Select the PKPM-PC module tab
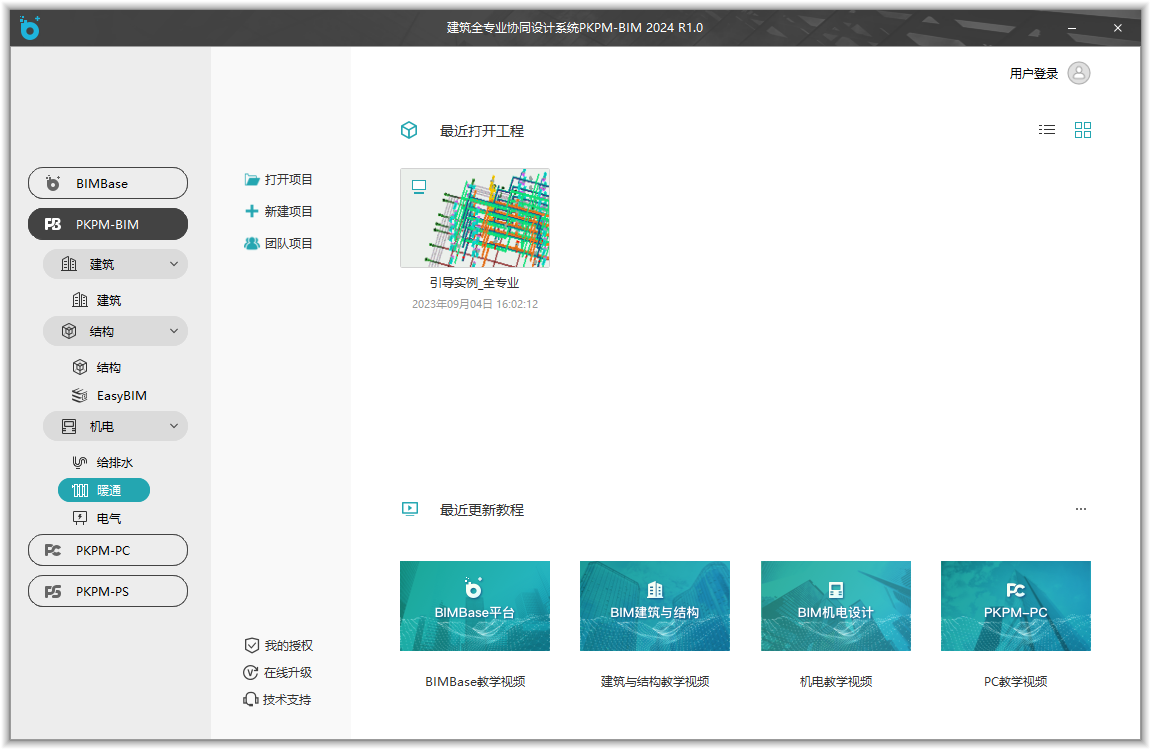Viewport: 1151px width, 750px height. [108, 551]
